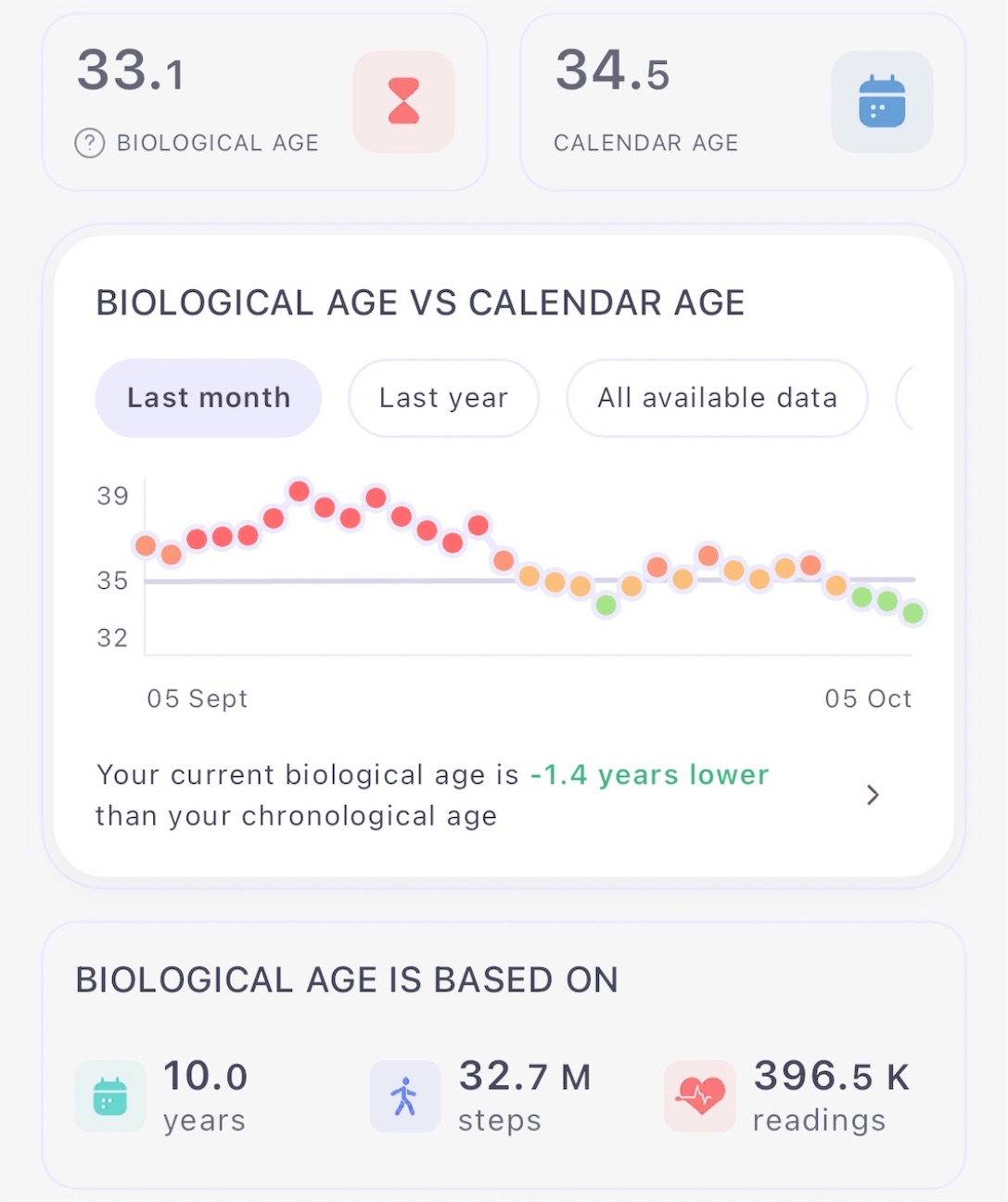The height and width of the screenshot is (1202, 1008).
Task: Switch to Last year view
Action: coord(443,398)
